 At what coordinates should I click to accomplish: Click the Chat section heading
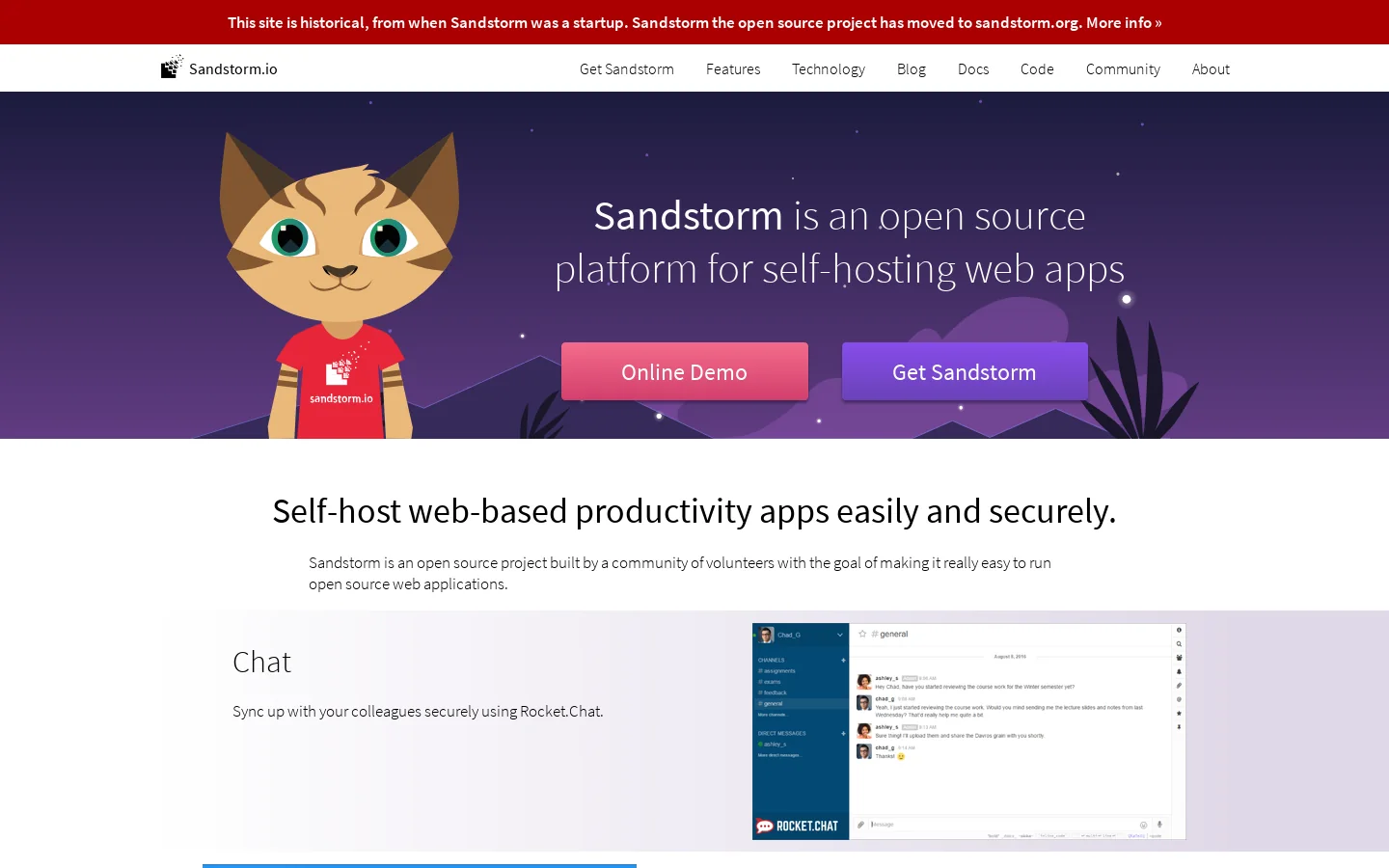pos(261,662)
